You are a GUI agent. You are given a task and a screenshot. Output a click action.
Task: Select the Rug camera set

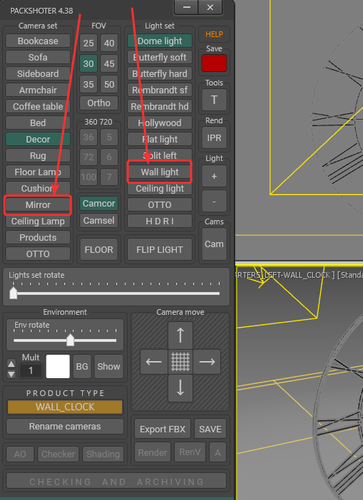tap(38, 156)
